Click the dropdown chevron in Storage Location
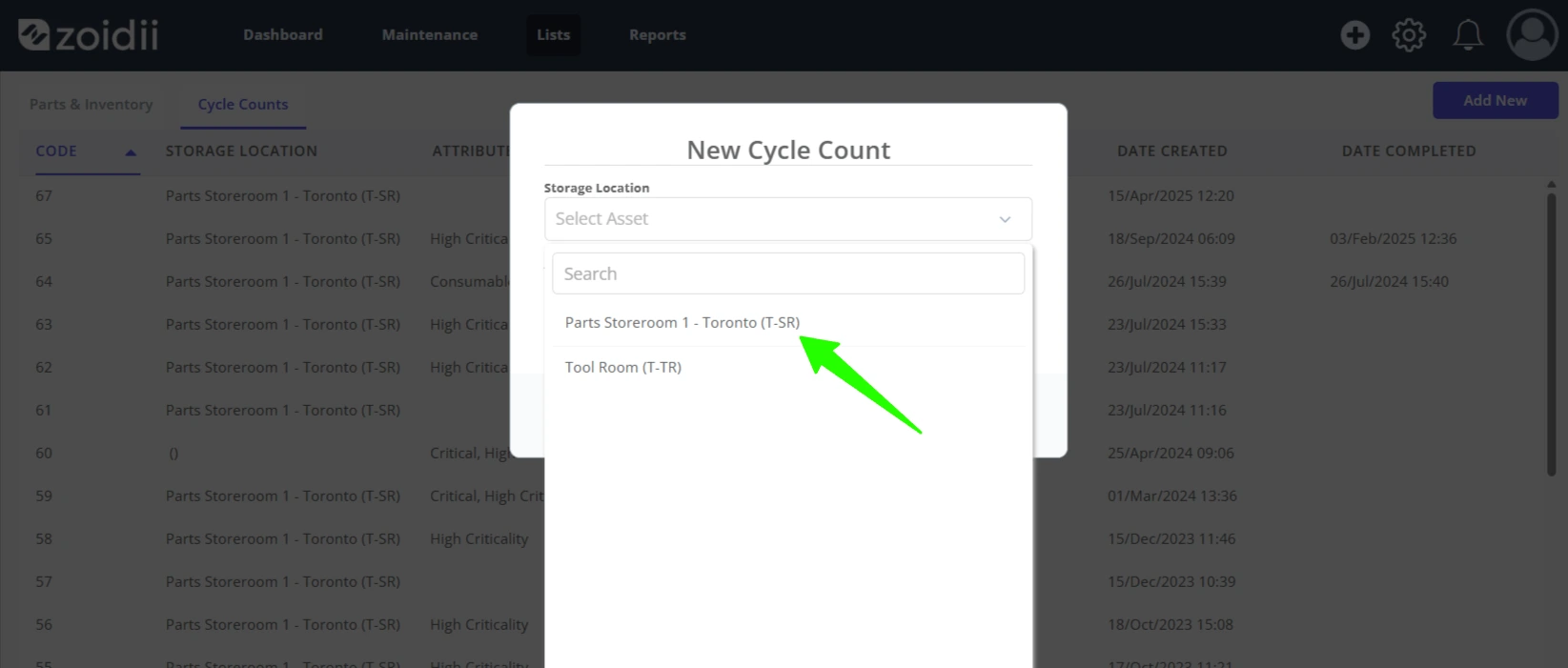Screen dimensions: 1568x668 coord(1005,219)
